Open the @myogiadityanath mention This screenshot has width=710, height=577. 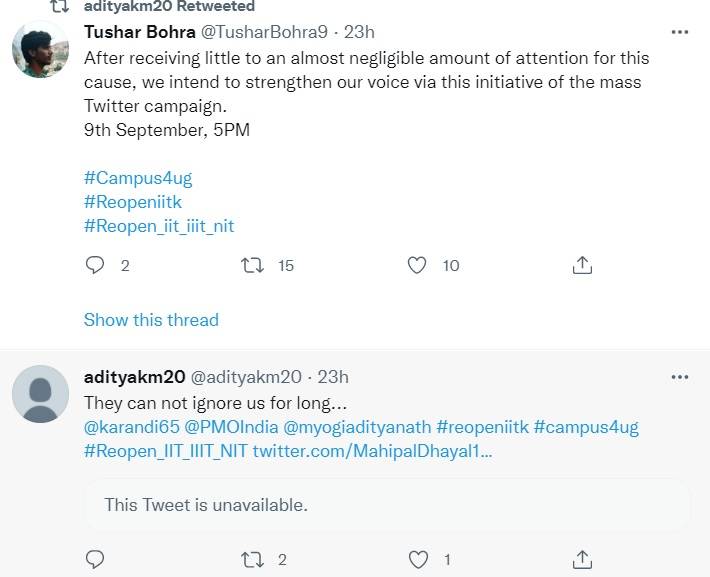click(357, 427)
